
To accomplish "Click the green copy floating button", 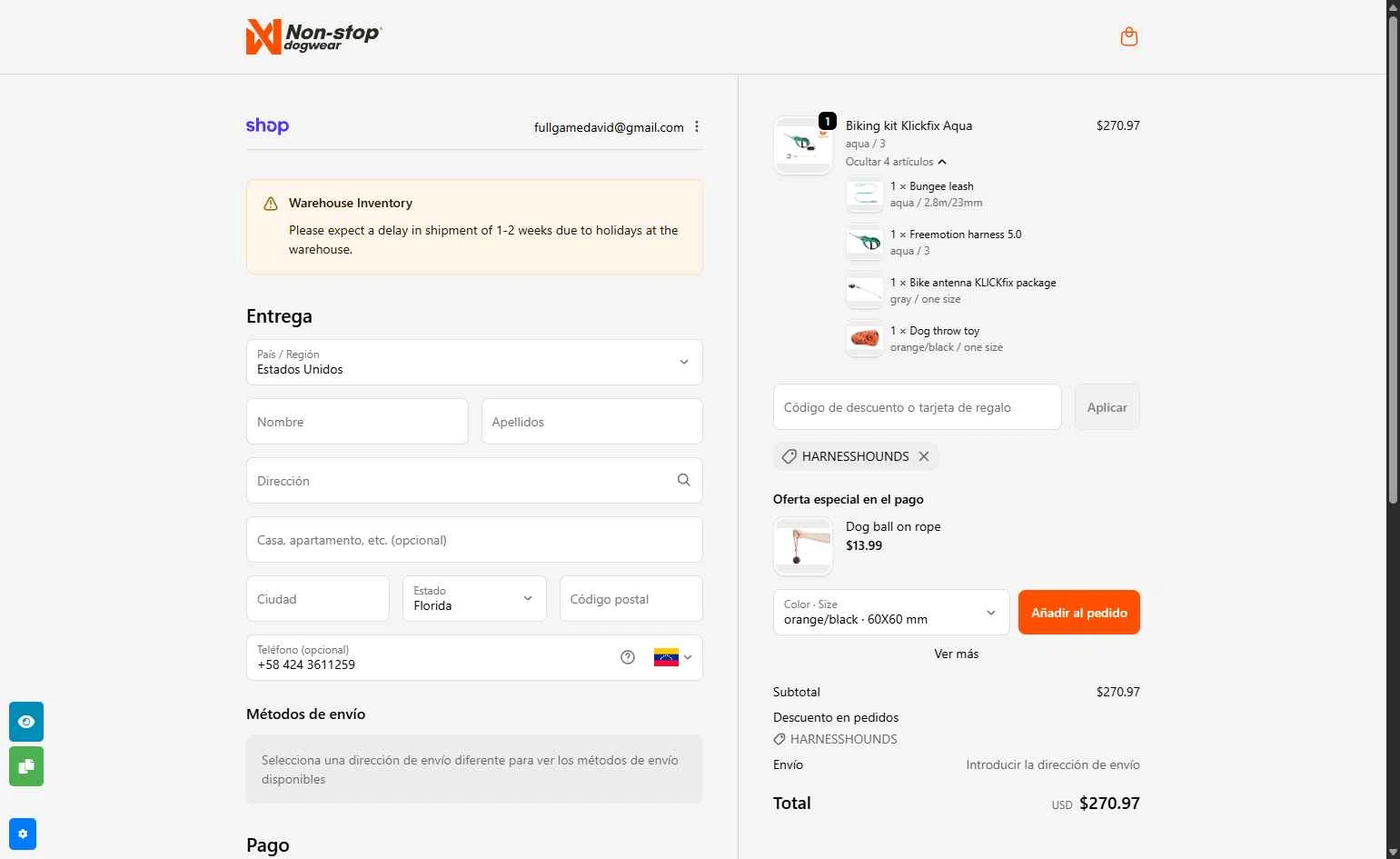I will [26, 766].
